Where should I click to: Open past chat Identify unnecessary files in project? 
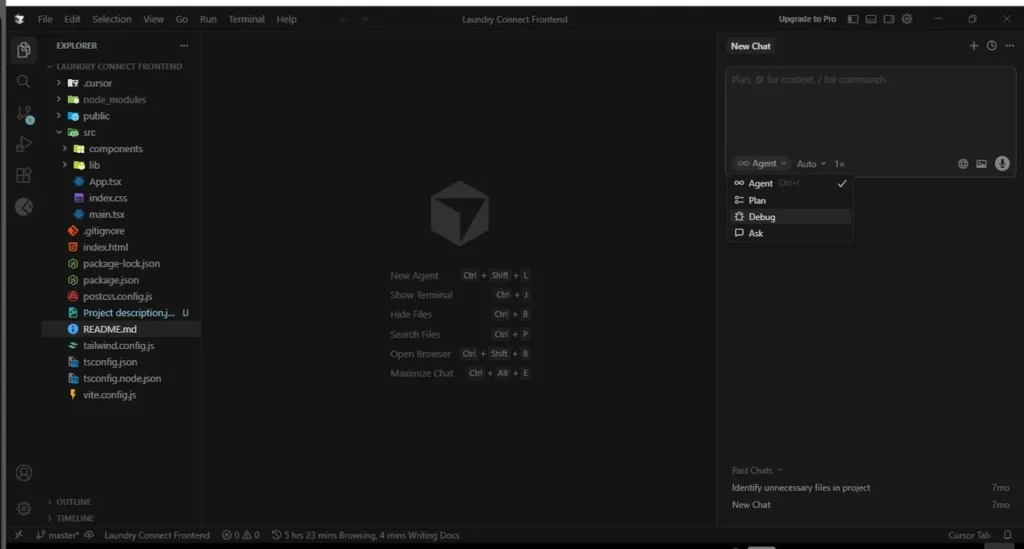[x=871, y=488]
